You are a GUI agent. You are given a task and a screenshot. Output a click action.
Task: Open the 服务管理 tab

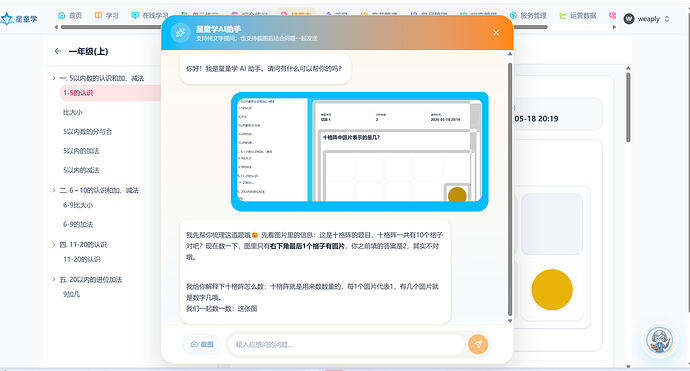[528, 15]
